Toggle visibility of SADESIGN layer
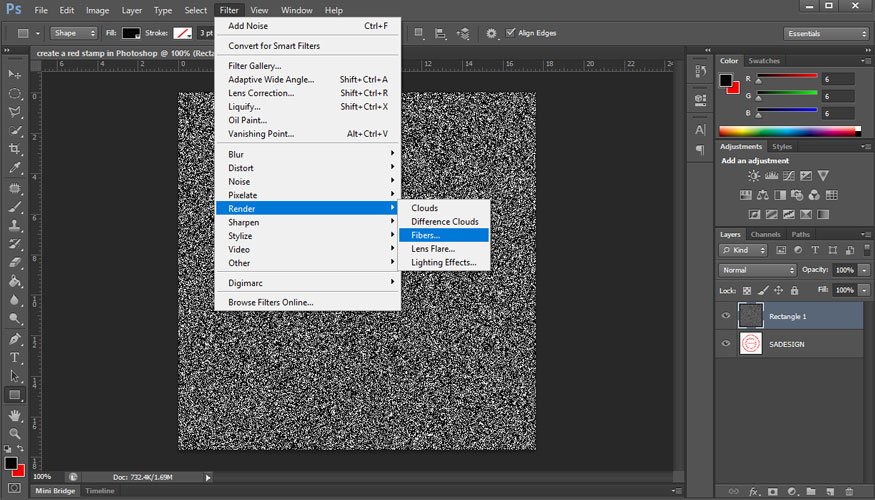Viewport: 875px width, 500px height. pos(727,343)
